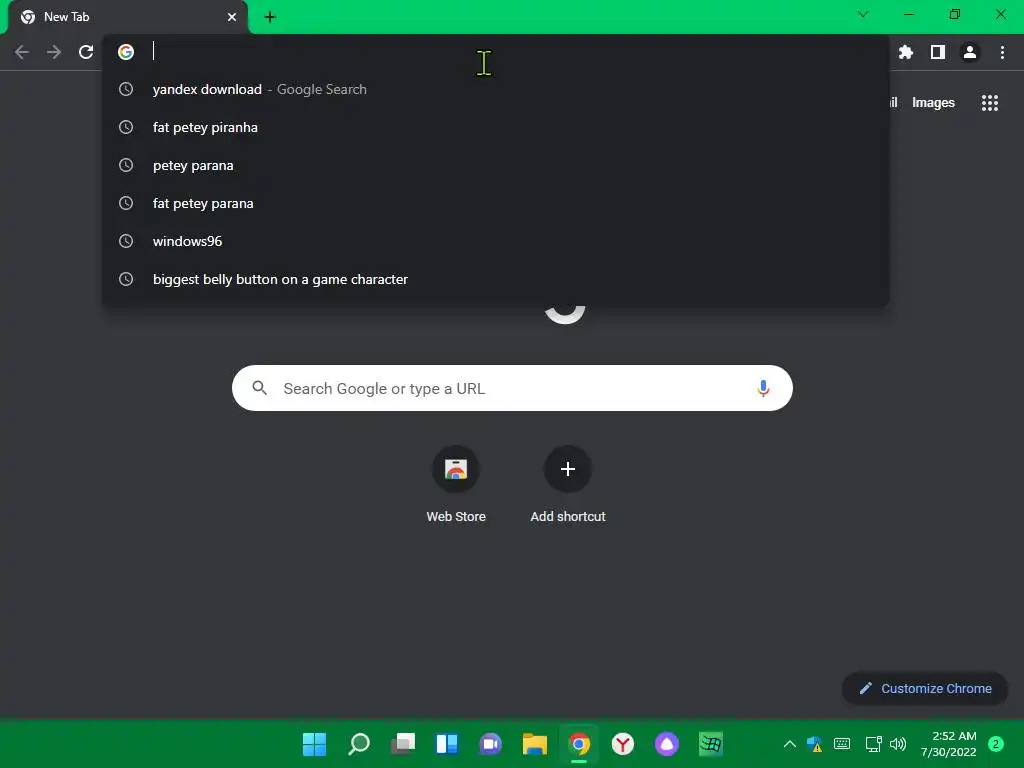Open Chrome three-dot menu
The image size is (1024, 768).
coord(1002,52)
